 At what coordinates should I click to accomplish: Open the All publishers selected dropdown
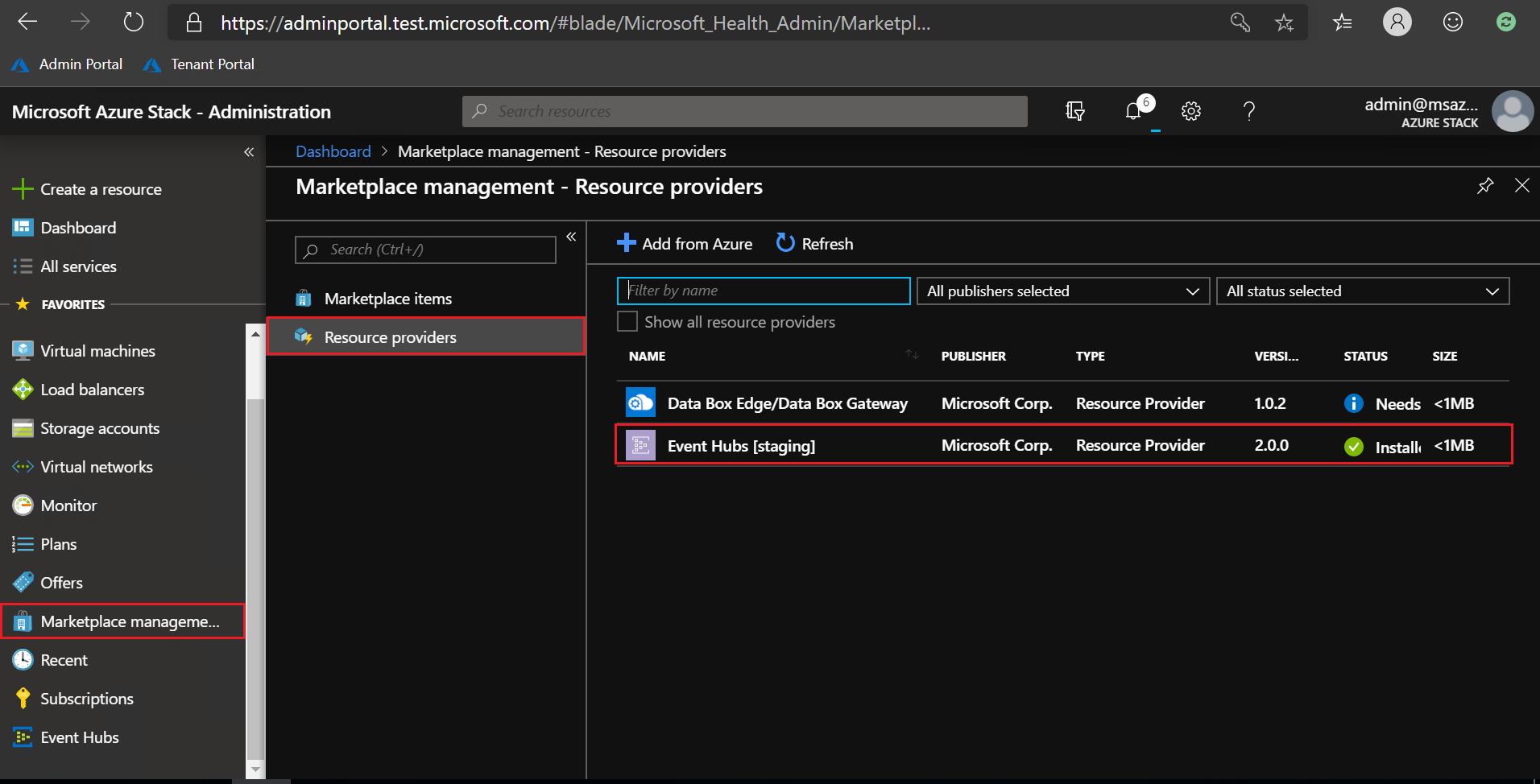(1062, 291)
